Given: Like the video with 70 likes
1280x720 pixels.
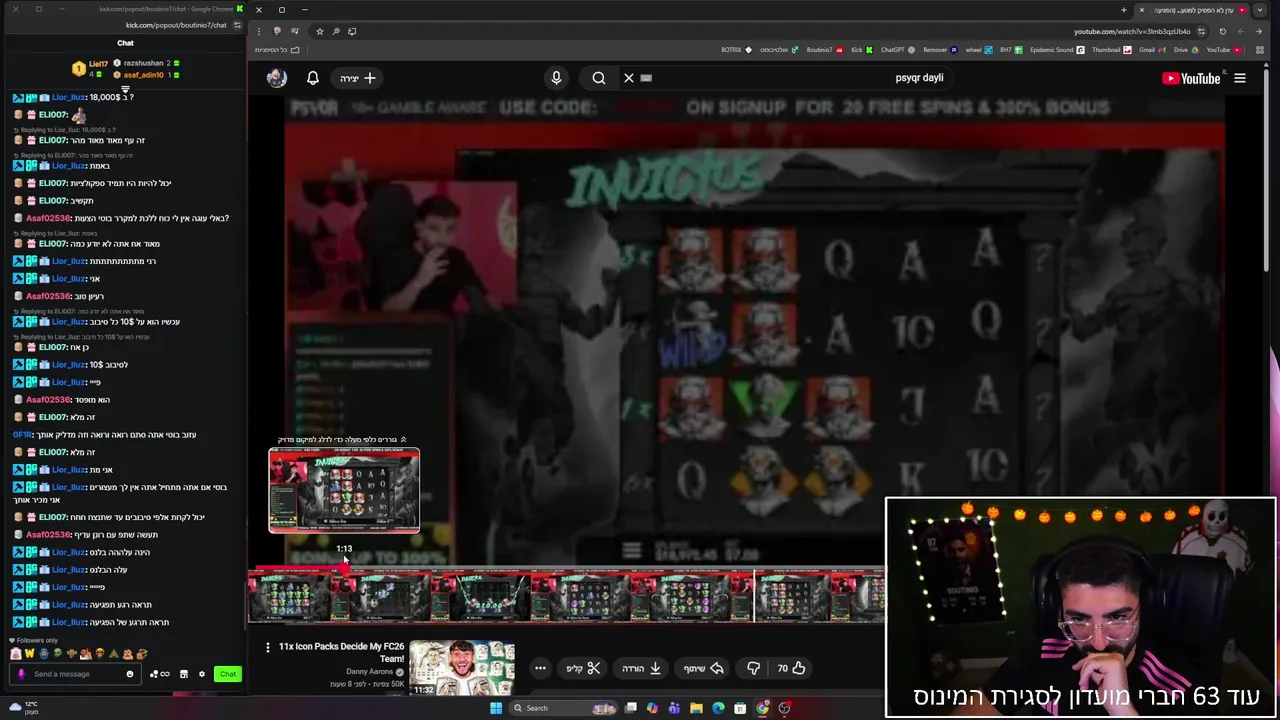Looking at the screenshot, I should pos(792,668).
